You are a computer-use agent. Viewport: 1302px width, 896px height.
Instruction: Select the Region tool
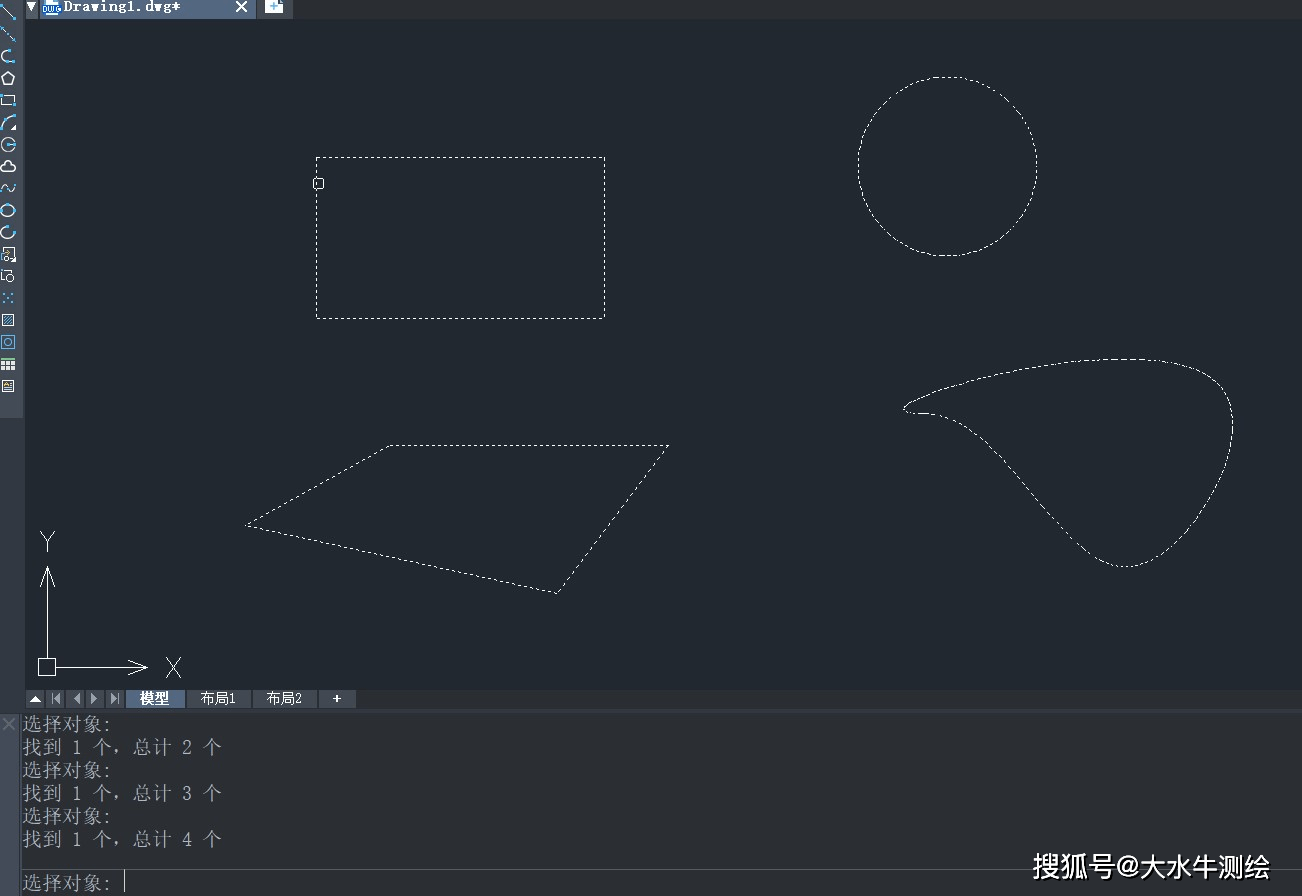click(x=8, y=342)
